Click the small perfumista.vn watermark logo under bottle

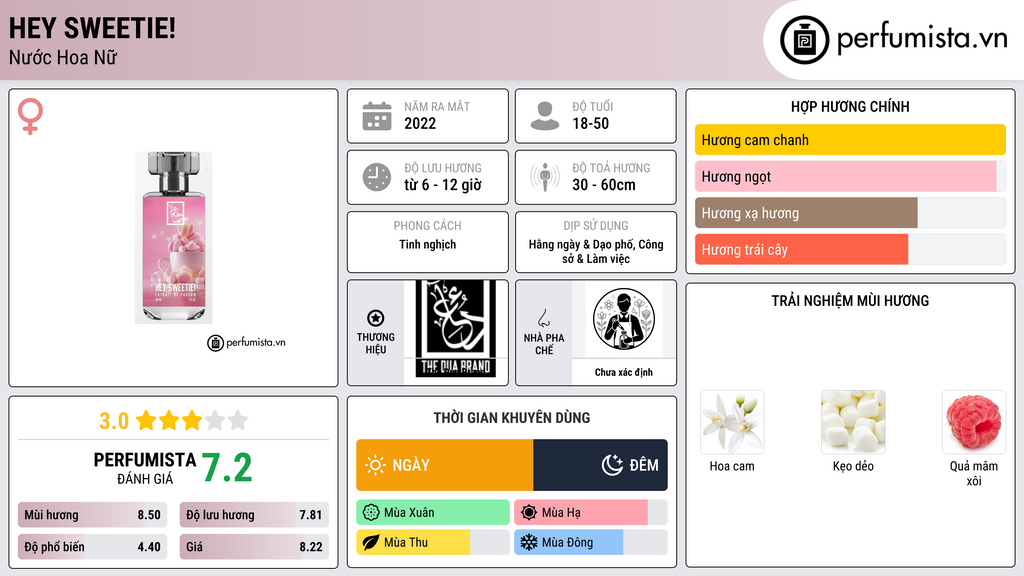(x=246, y=343)
